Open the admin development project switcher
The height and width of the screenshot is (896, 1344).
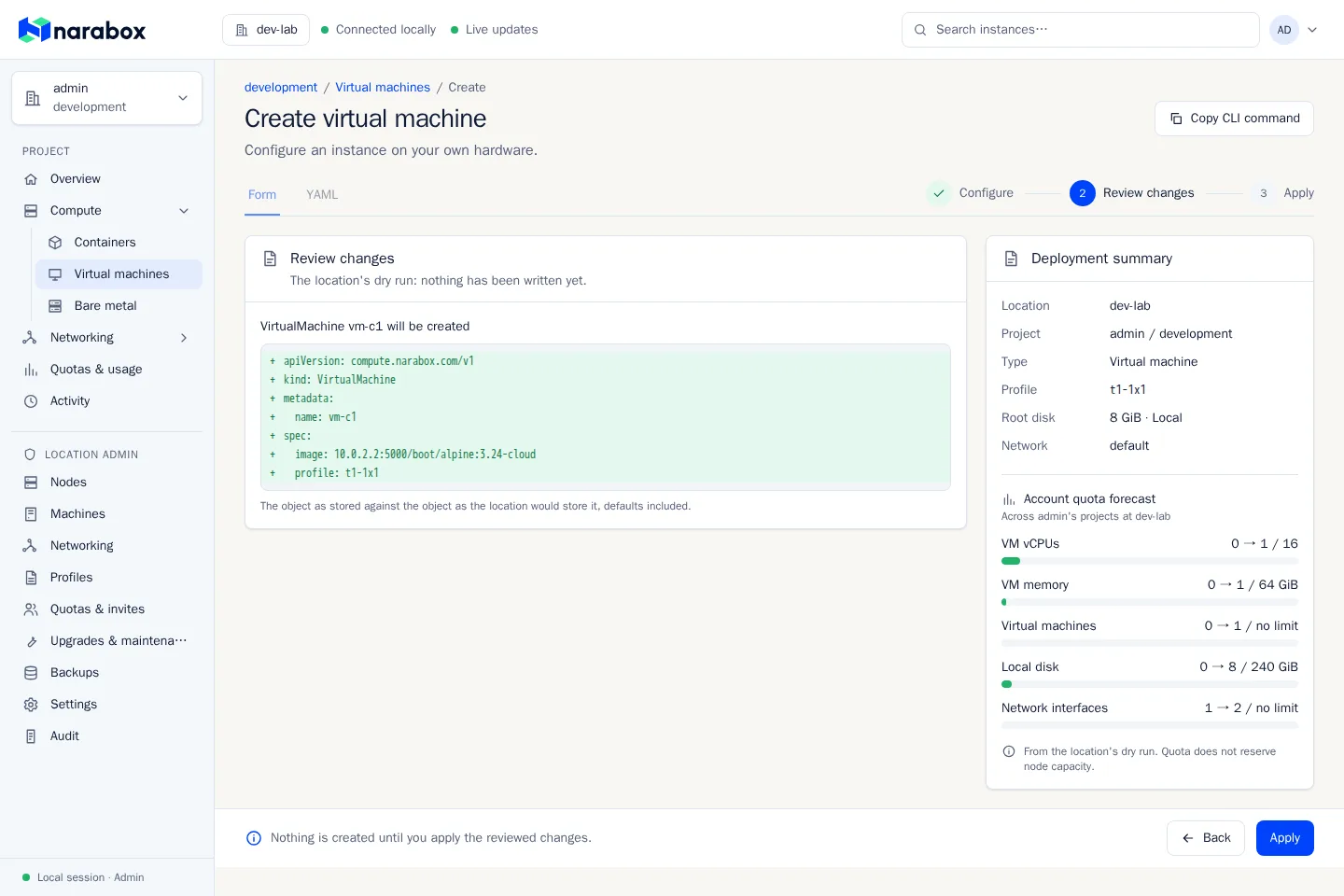tap(107, 98)
